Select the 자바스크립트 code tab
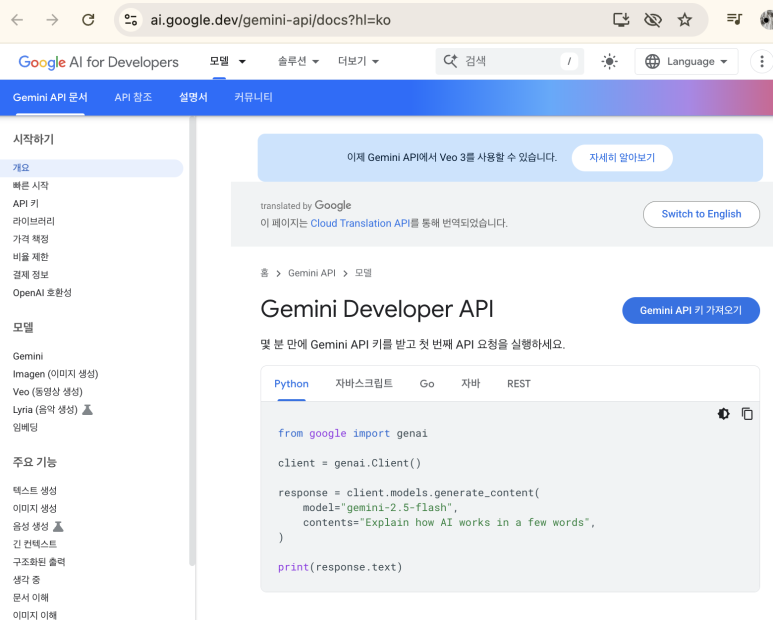Viewport: 773px width, 620px height. [x=364, y=383]
